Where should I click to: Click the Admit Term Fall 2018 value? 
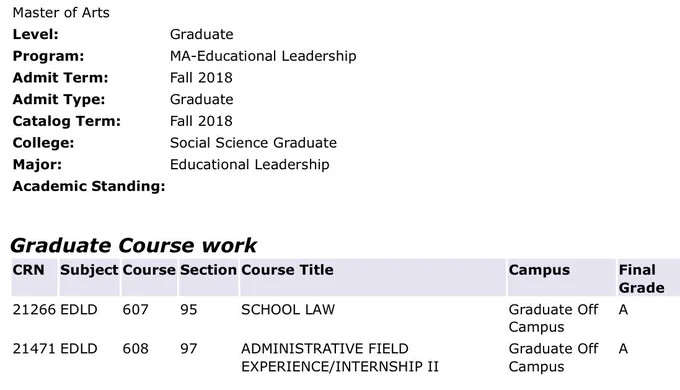201,78
